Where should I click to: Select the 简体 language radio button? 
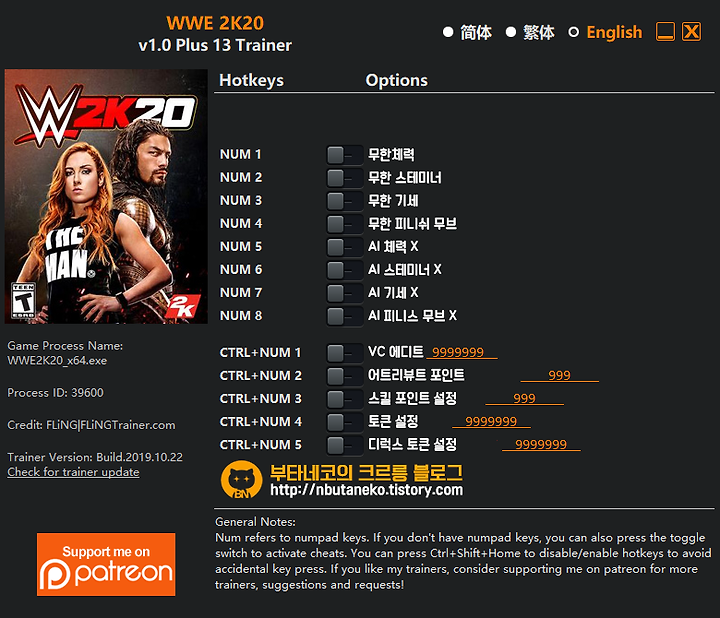(448, 32)
